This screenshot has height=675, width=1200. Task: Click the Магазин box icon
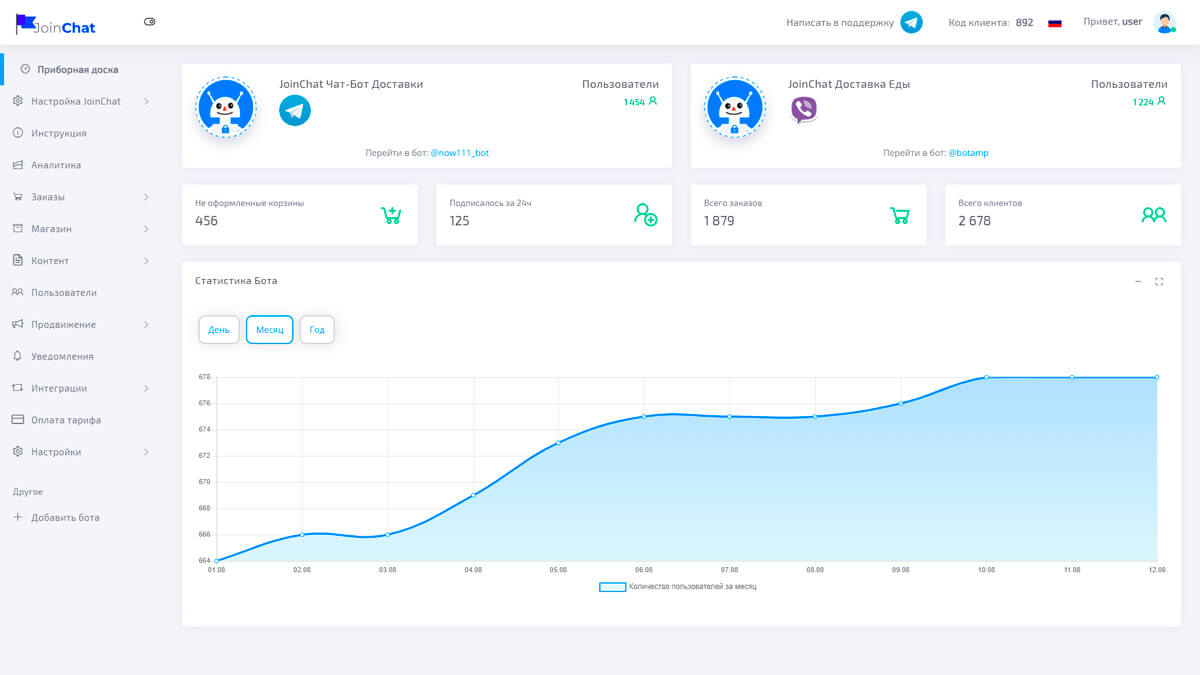pos(17,229)
